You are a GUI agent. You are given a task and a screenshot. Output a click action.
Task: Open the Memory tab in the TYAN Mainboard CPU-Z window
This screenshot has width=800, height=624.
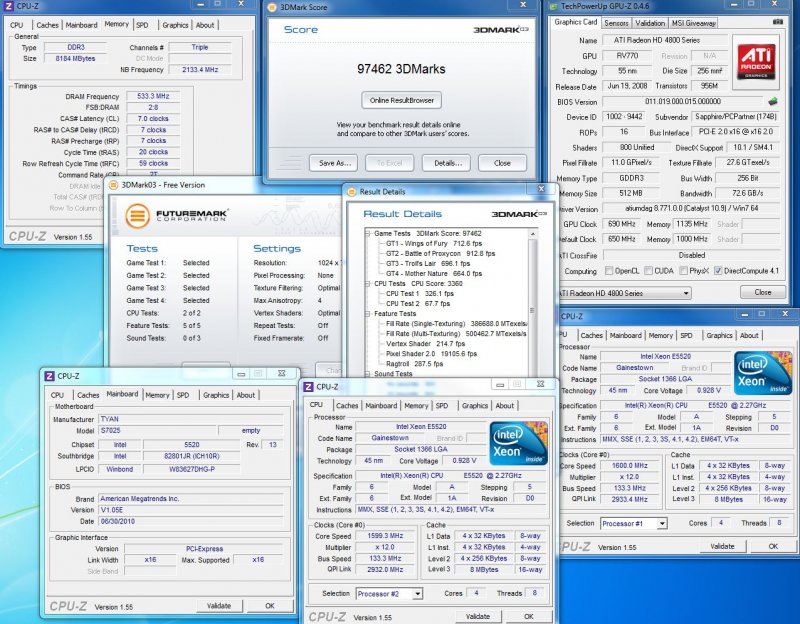[157, 395]
